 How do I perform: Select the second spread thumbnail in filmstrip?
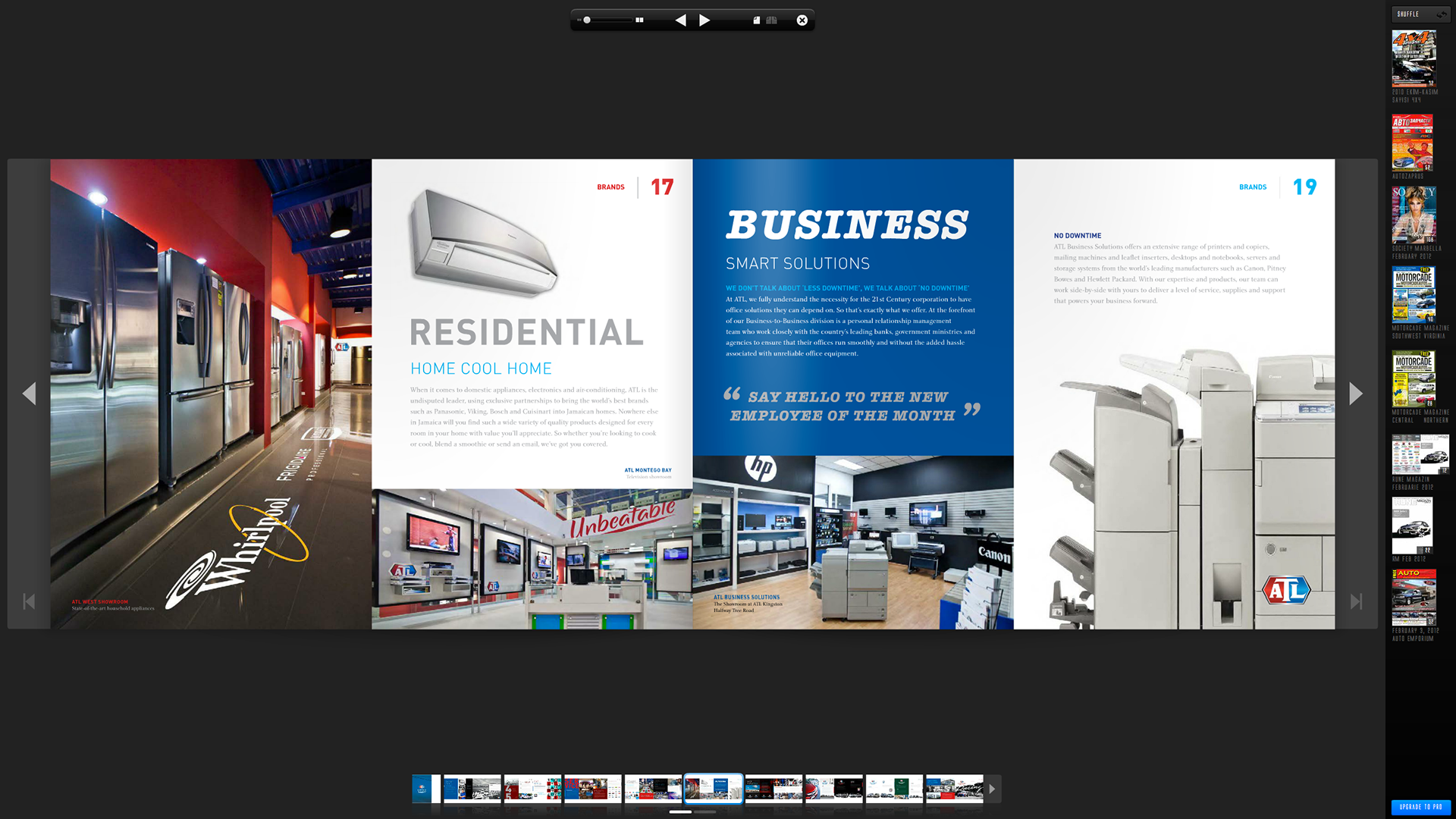(x=472, y=789)
